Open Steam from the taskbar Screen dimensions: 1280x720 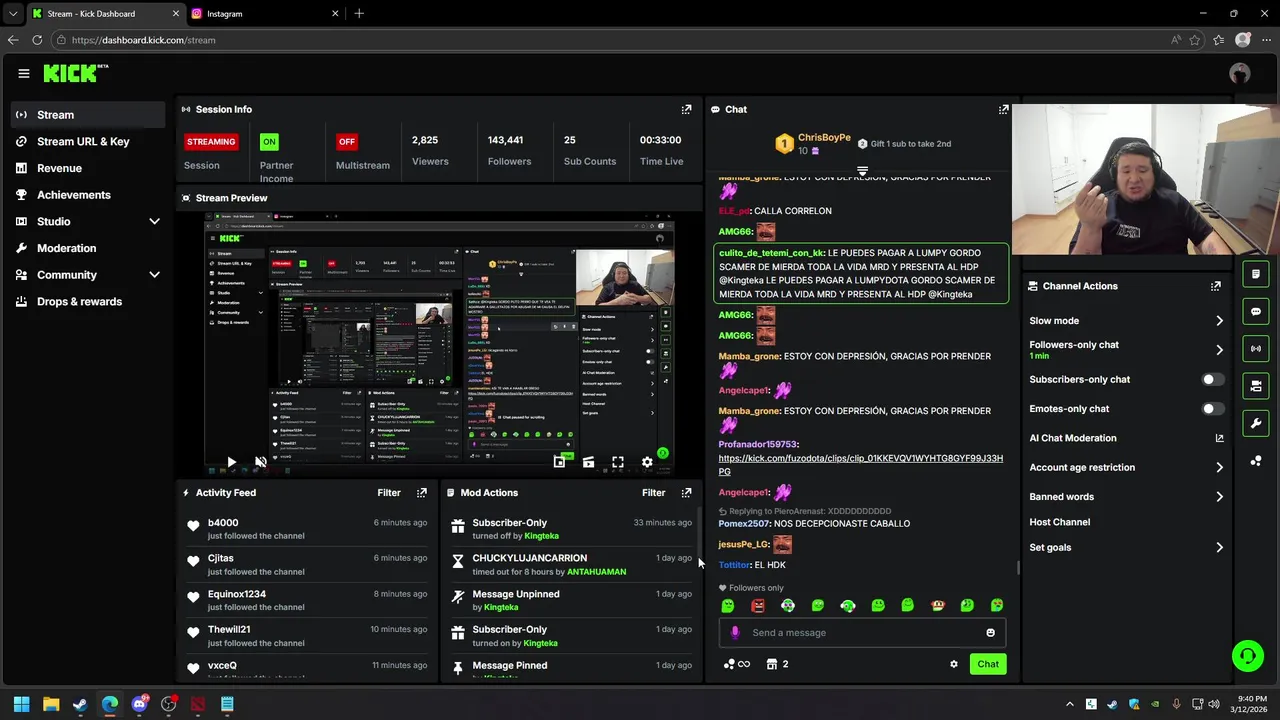click(x=80, y=704)
